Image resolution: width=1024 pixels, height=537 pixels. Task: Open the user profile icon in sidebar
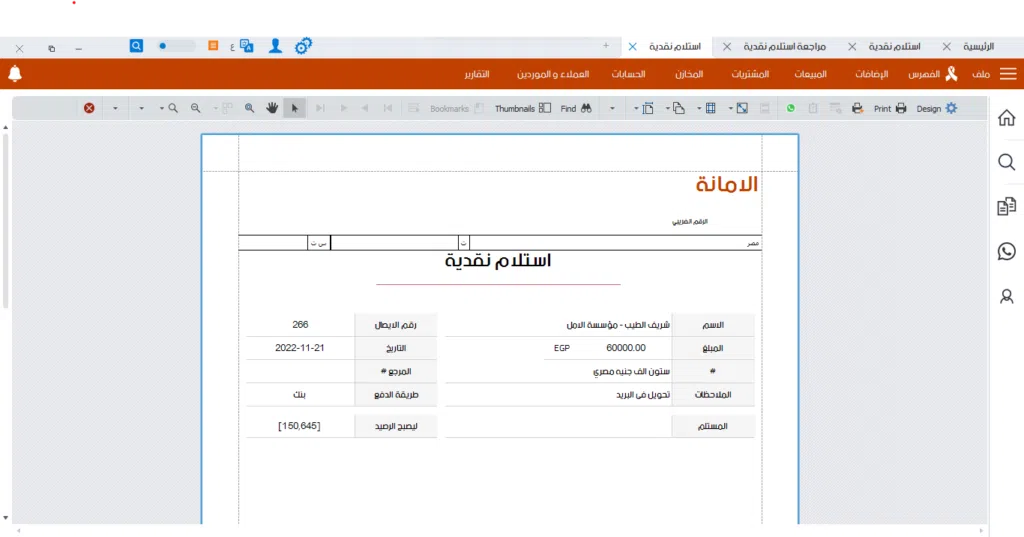click(1006, 297)
